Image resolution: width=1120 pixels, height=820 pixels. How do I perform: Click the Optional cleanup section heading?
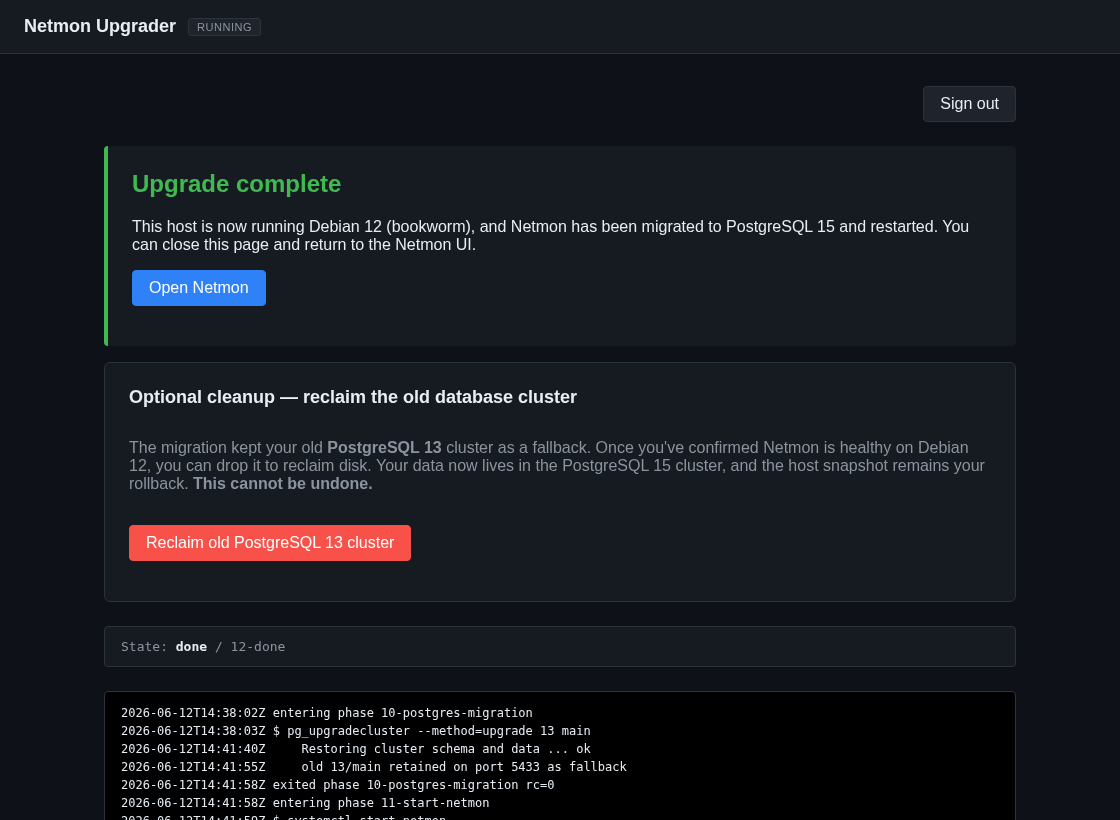[353, 397]
